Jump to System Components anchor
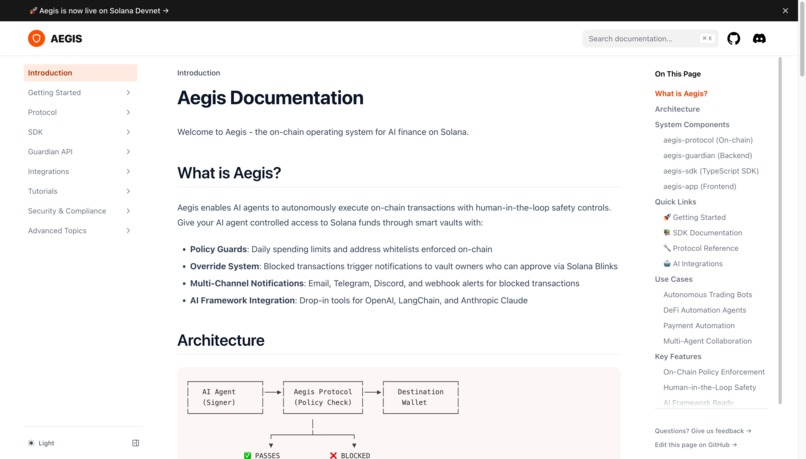Image resolution: width=806 pixels, height=459 pixels. click(x=692, y=124)
